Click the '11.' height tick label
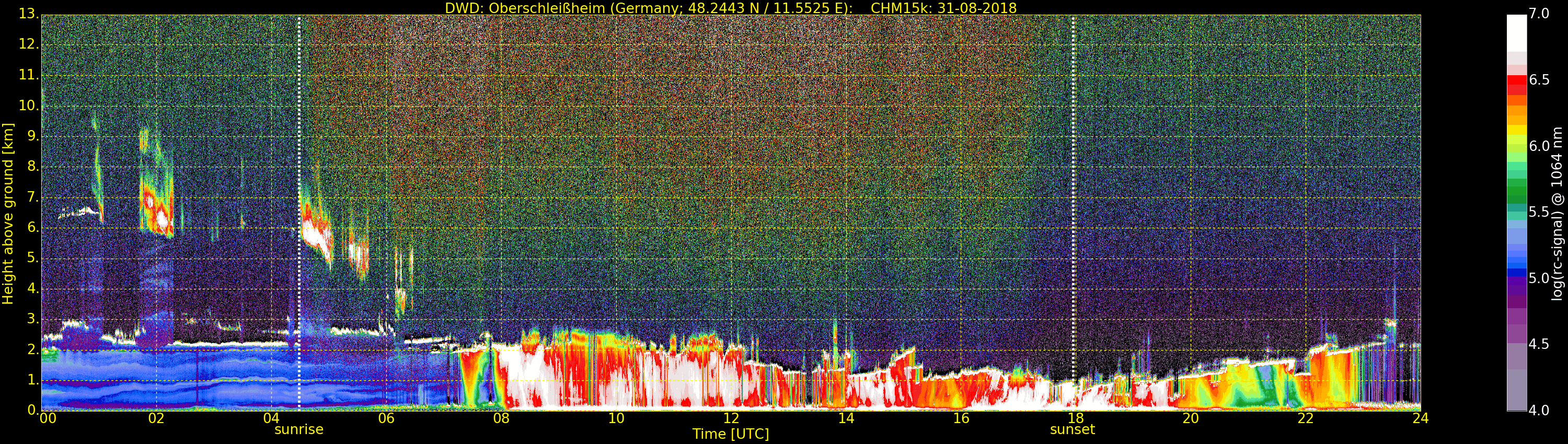The height and width of the screenshot is (444, 1568). 29,75
